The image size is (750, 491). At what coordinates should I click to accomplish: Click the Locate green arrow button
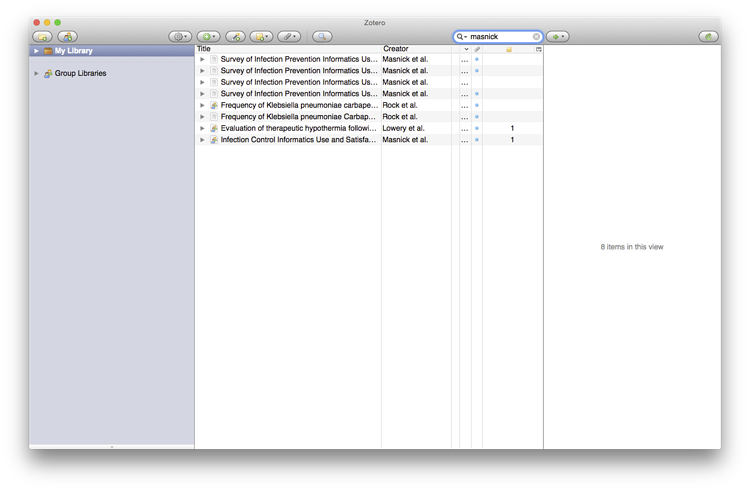pos(557,37)
